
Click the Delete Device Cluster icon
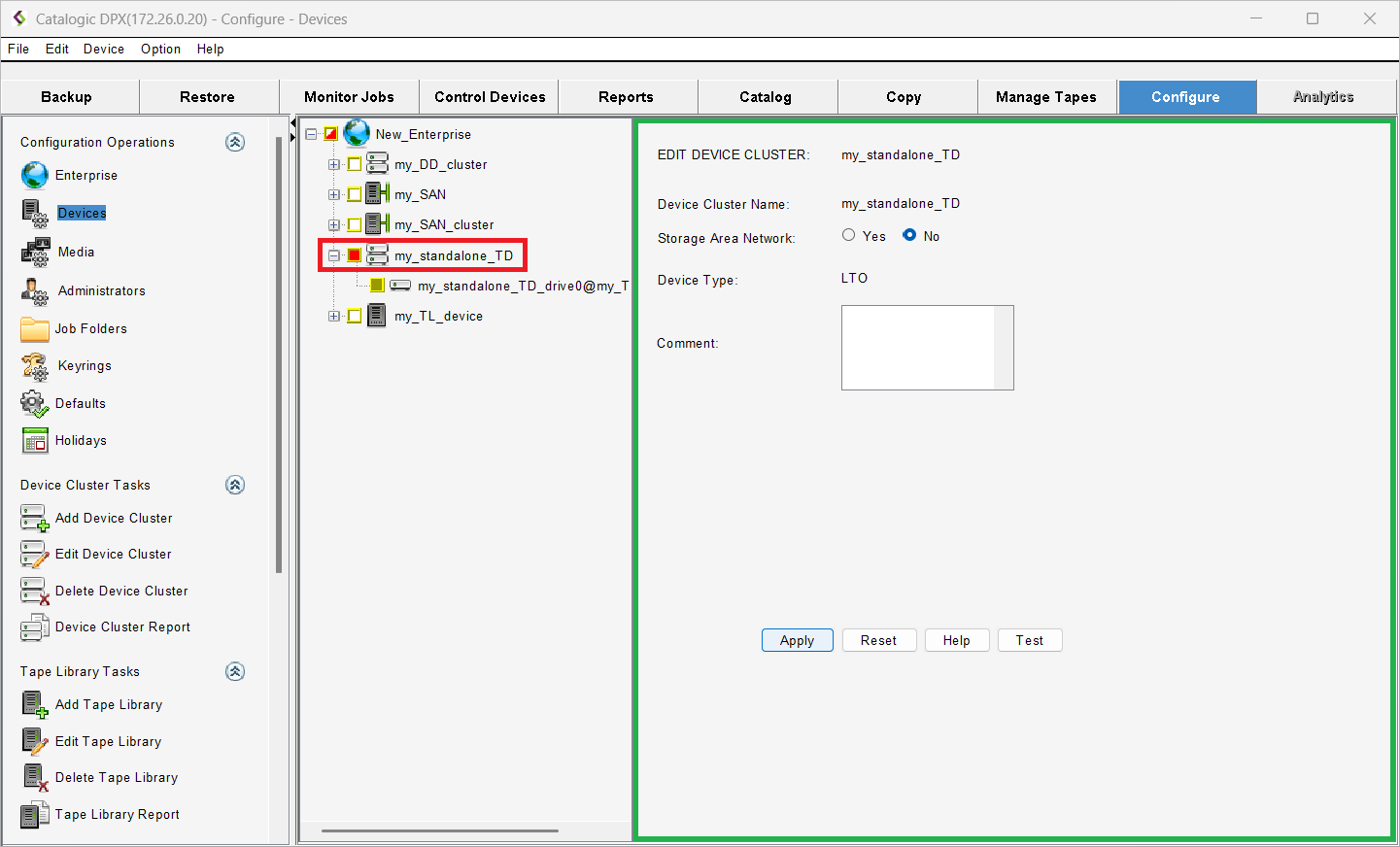click(x=35, y=592)
